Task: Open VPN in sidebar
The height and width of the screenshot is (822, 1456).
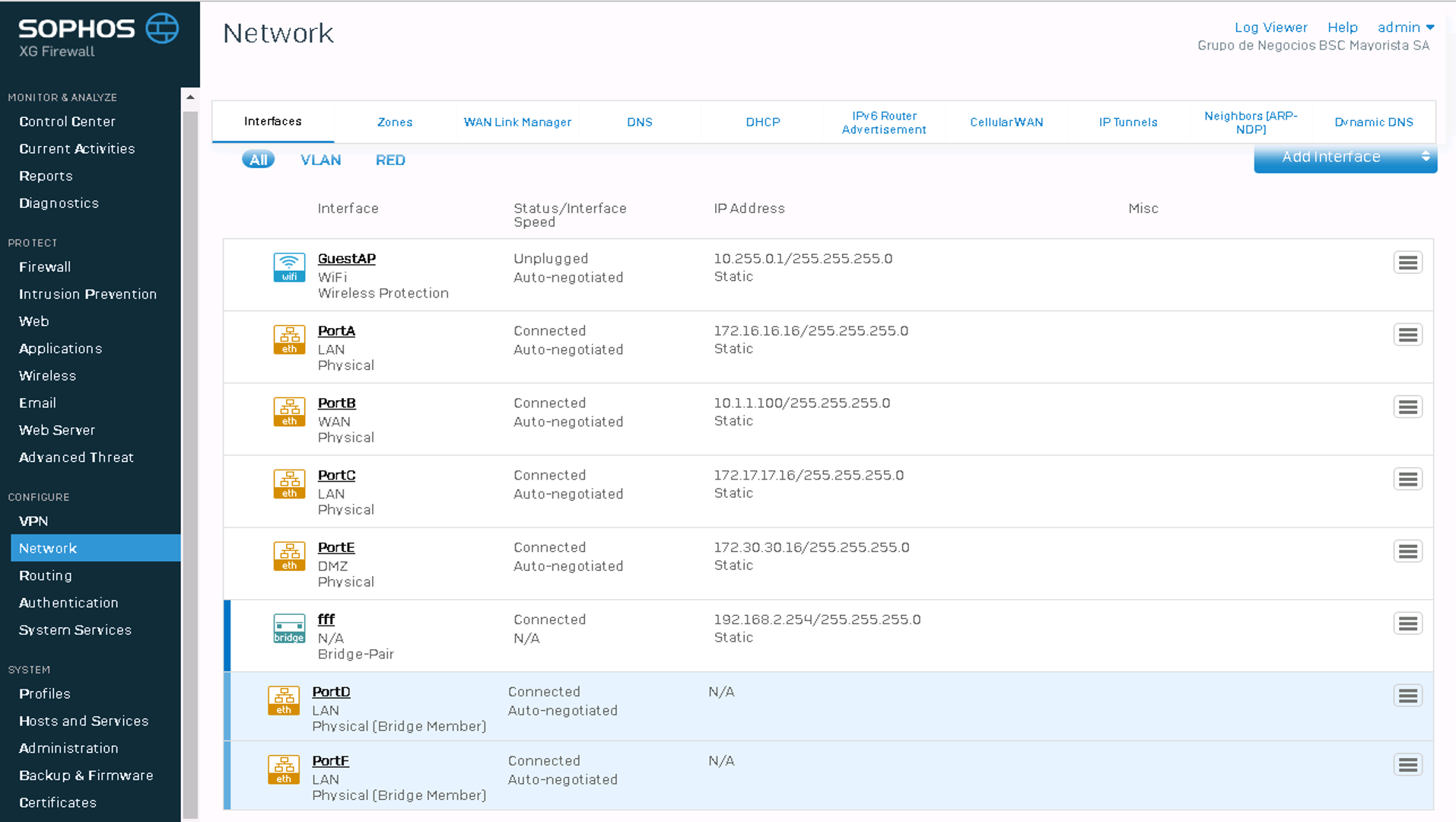Action: 33,521
